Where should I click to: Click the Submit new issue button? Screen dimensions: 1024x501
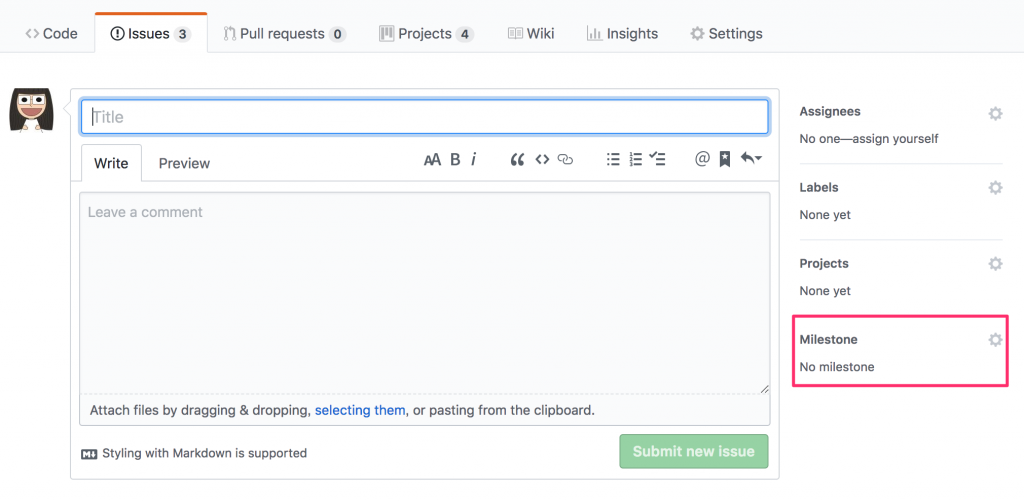tap(694, 452)
